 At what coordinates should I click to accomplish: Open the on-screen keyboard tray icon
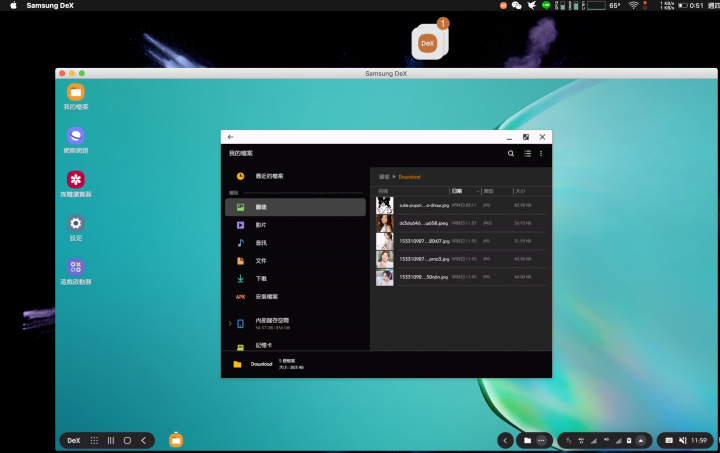[669, 441]
